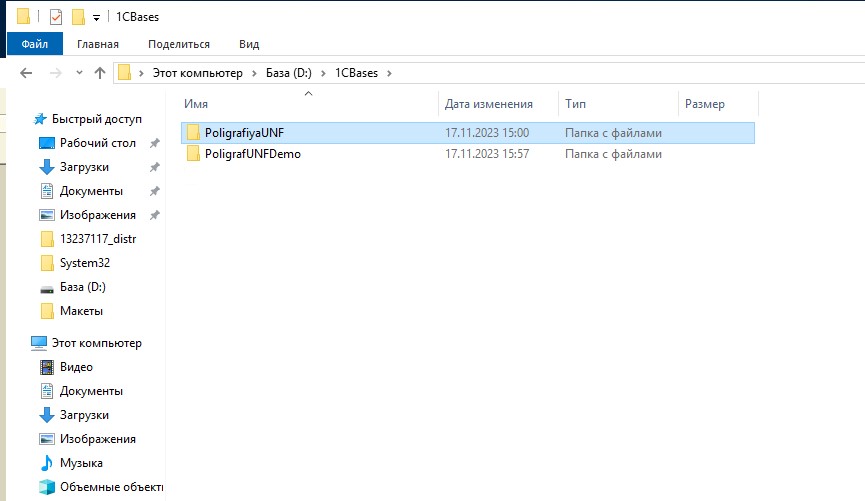This screenshot has width=865, height=501.
Task: Open the 13237117_distr folder in sidebar
Action: (x=98, y=239)
